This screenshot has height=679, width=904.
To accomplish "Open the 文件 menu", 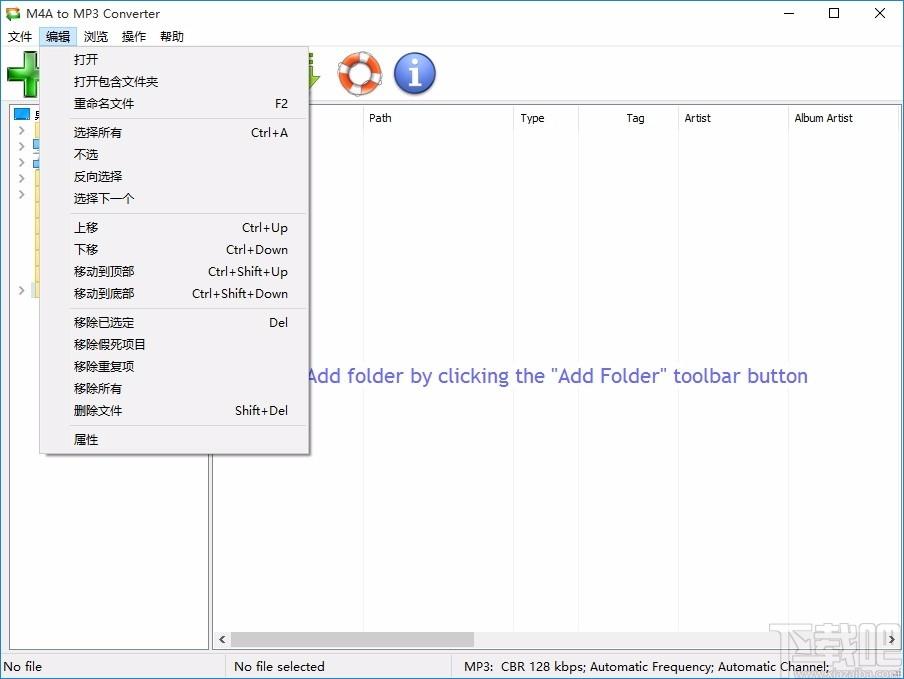I will coord(20,36).
